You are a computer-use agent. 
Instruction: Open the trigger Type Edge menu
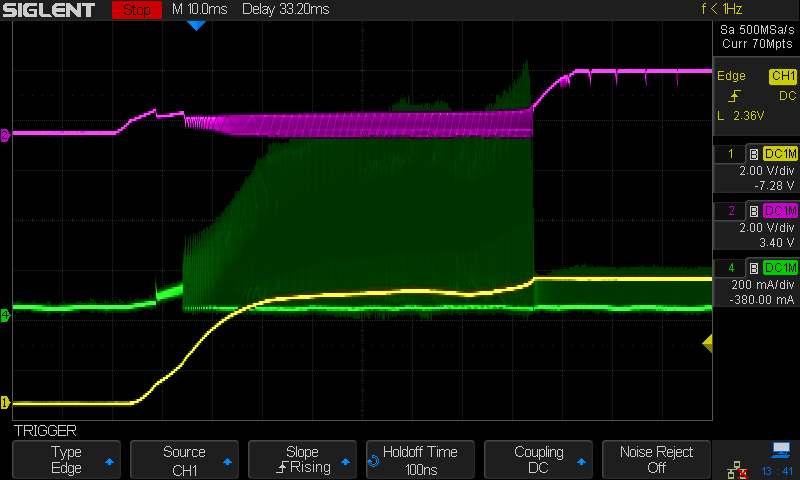pyautogui.click(x=66, y=460)
